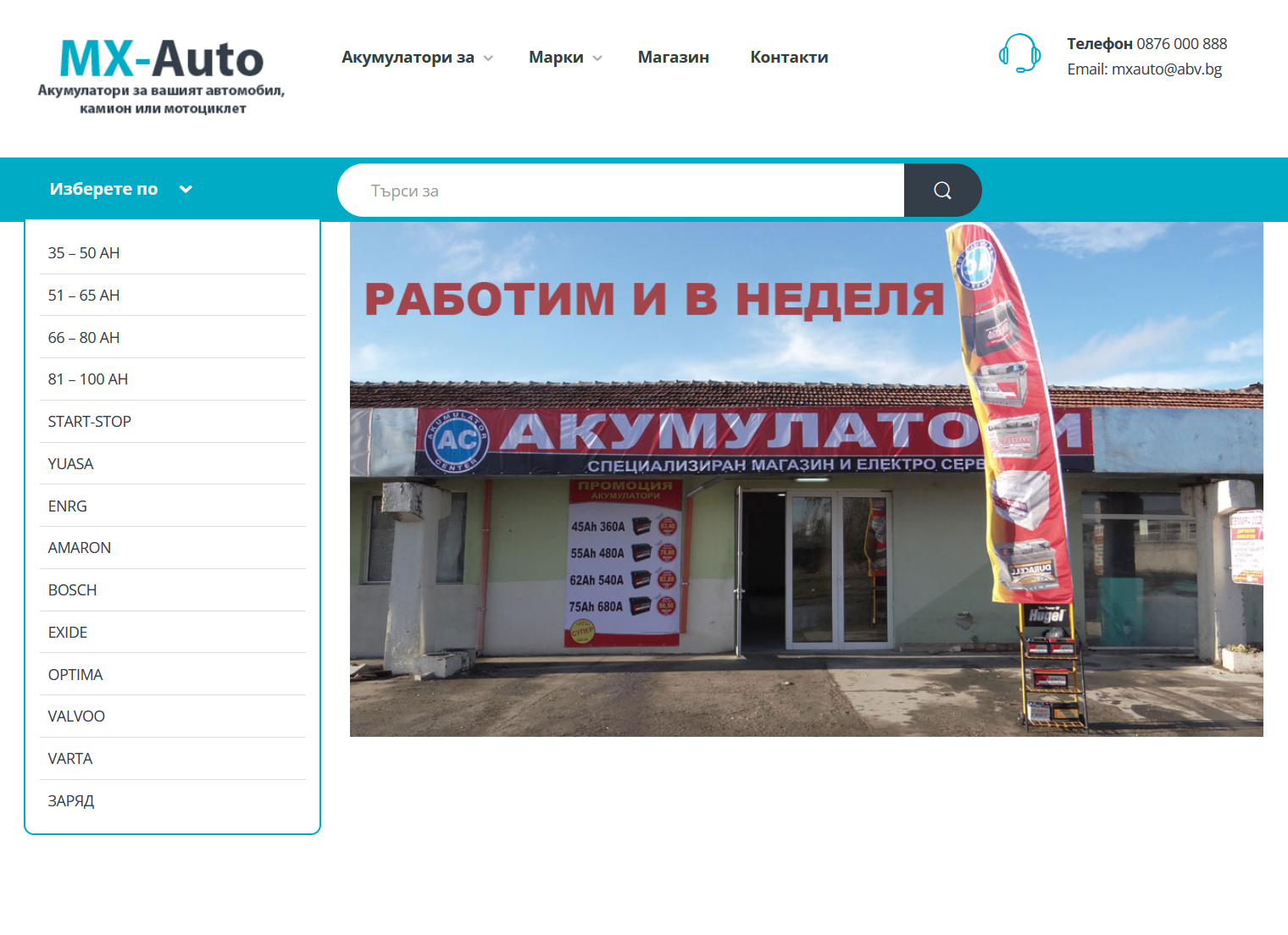Open the EXIDE brand category
Image resolution: width=1288 pixels, height=935 pixels.
[173, 633]
